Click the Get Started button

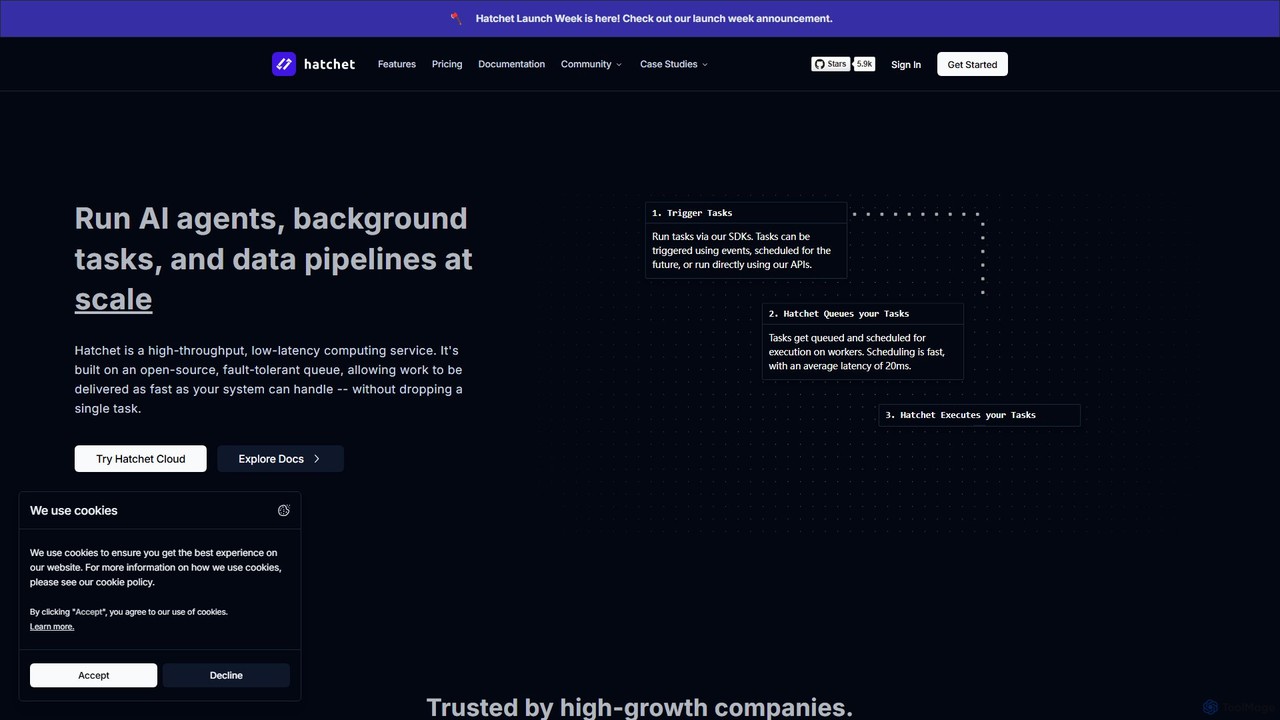972,64
